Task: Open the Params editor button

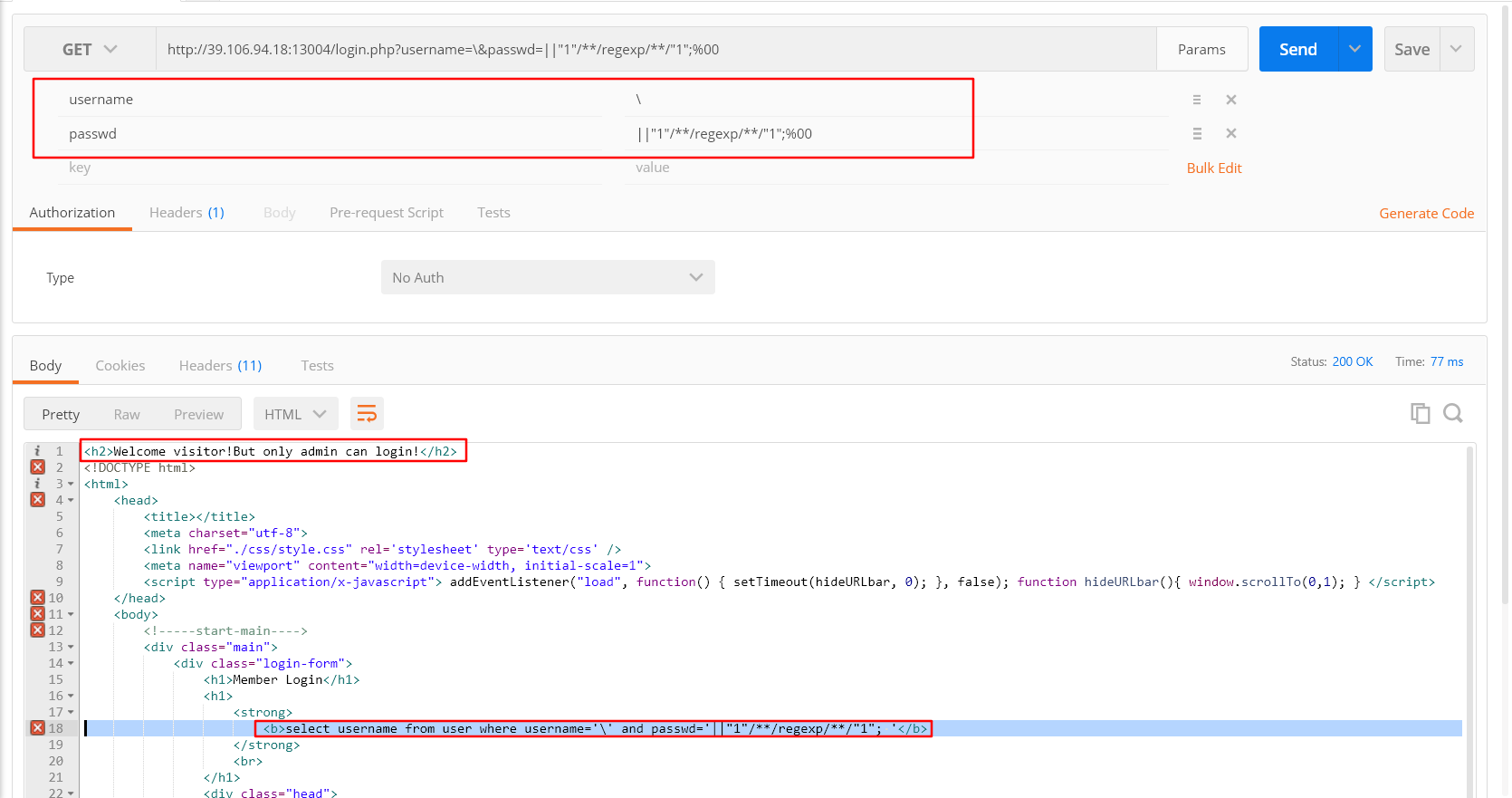Action: pyautogui.click(x=1201, y=49)
